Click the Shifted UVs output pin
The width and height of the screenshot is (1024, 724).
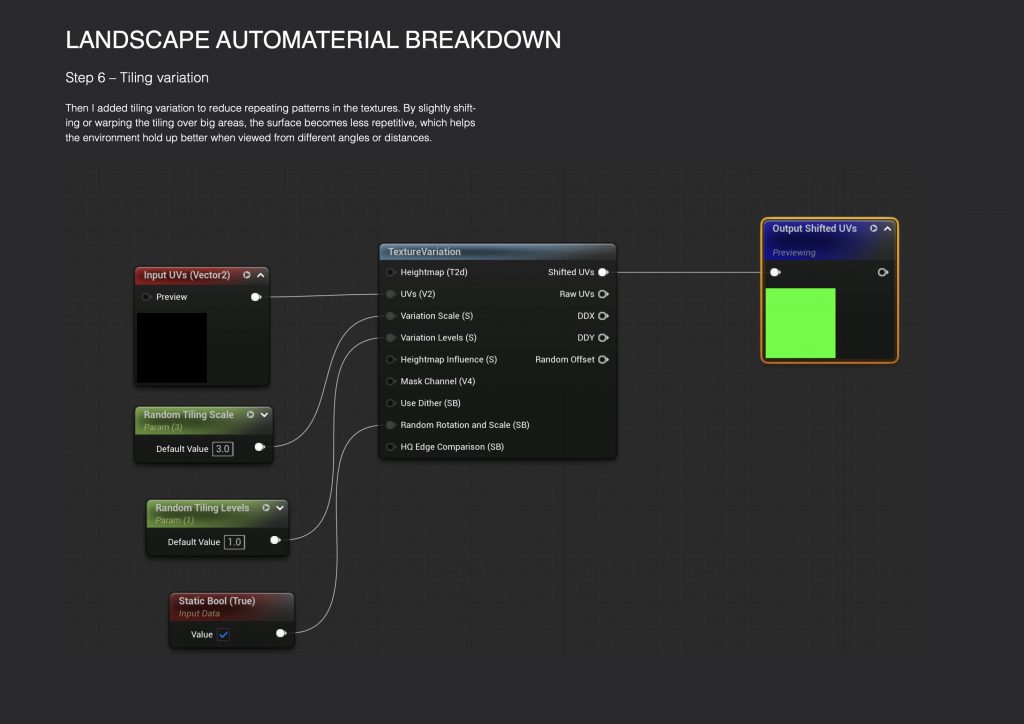point(603,272)
